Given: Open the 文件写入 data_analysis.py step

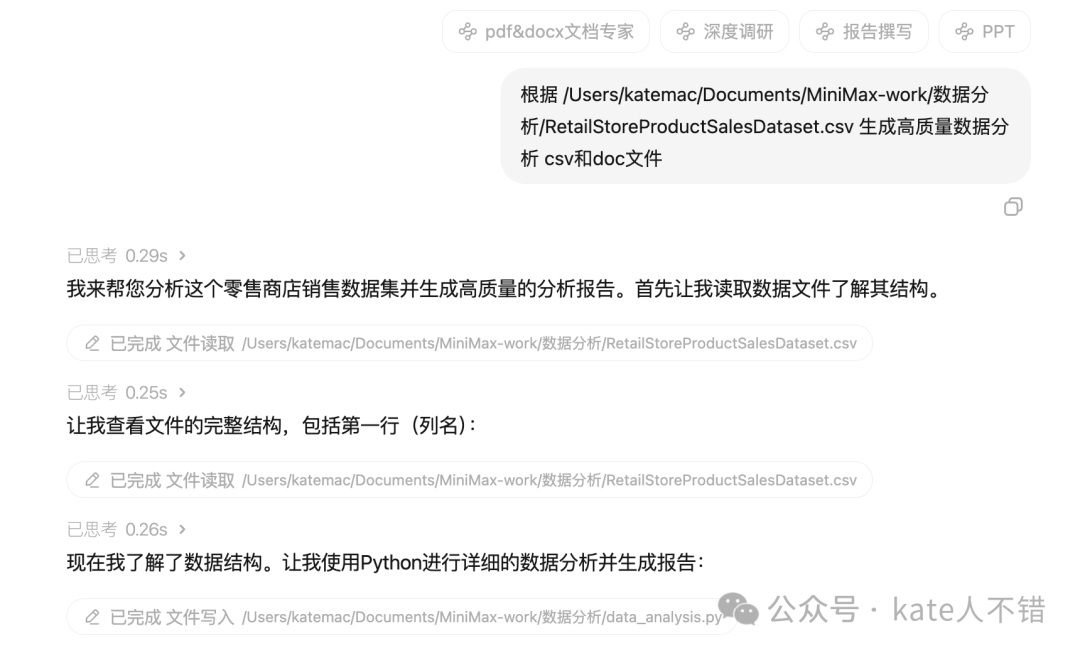Looking at the screenshot, I should click(x=402, y=617).
